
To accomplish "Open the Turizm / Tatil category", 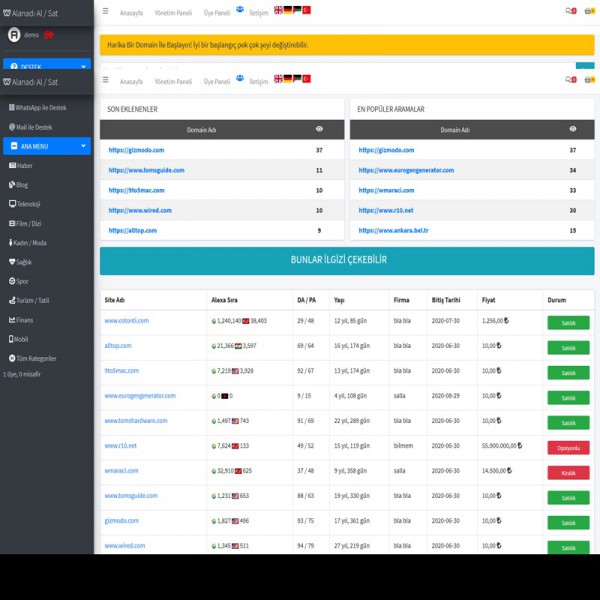I will (x=29, y=300).
